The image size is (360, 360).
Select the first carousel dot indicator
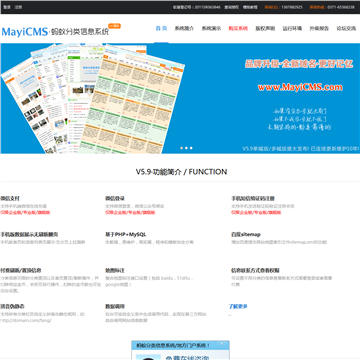point(181,148)
